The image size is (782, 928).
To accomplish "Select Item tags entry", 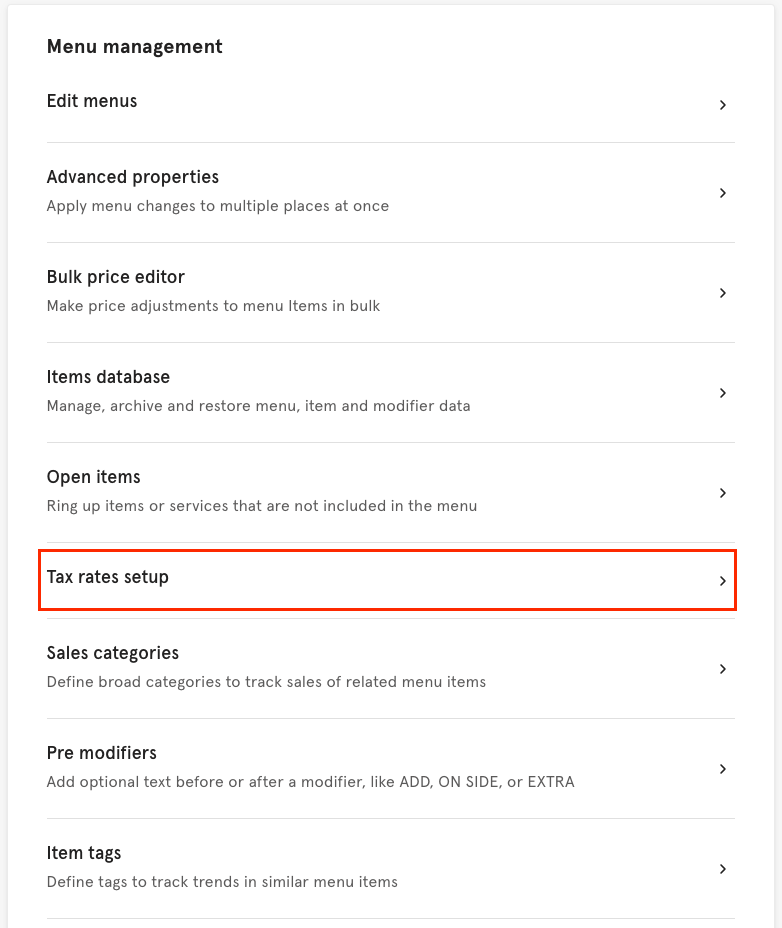I will [84, 853].
